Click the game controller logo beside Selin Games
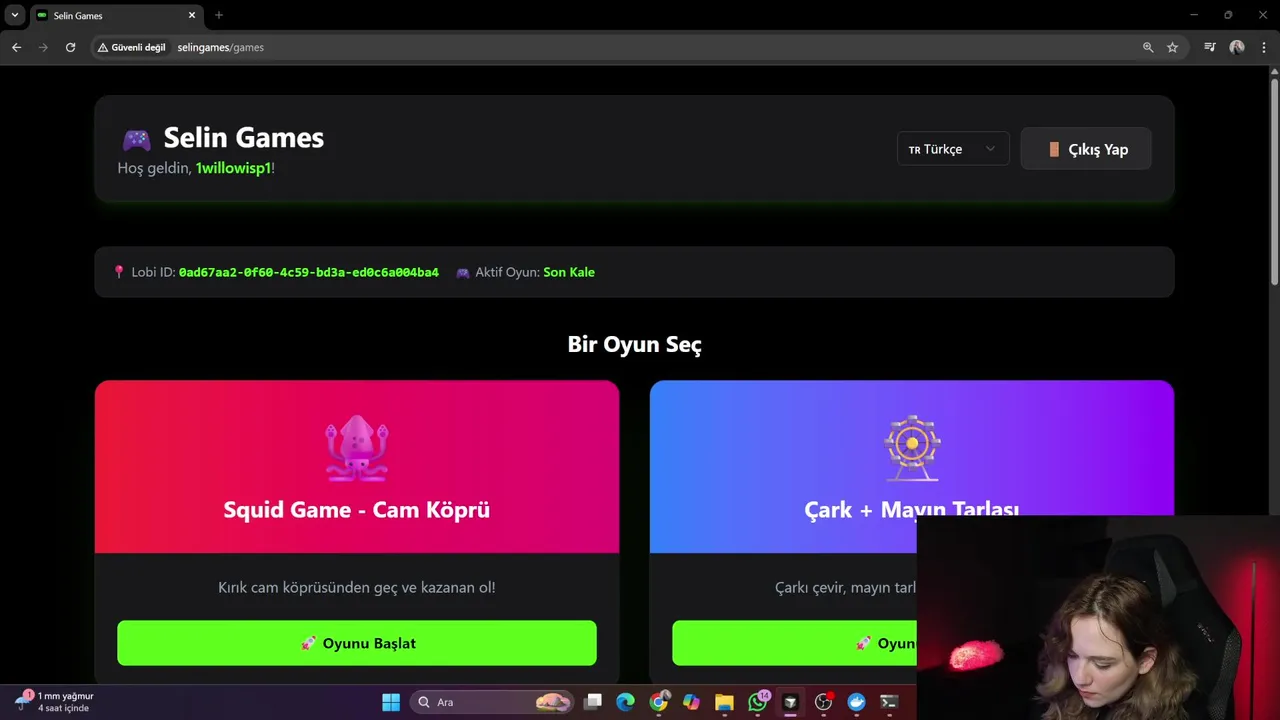The width and height of the screenshot is (1280, 720). (x=136, y=139)
